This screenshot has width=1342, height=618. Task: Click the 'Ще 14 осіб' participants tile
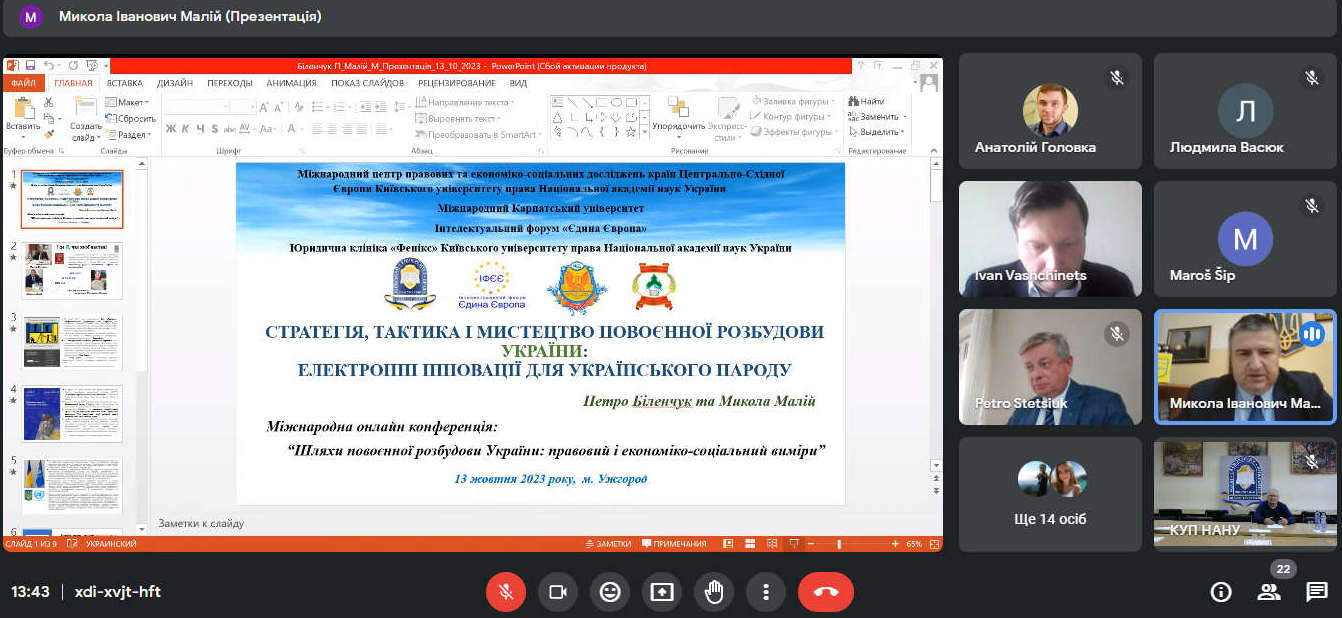1050,494
